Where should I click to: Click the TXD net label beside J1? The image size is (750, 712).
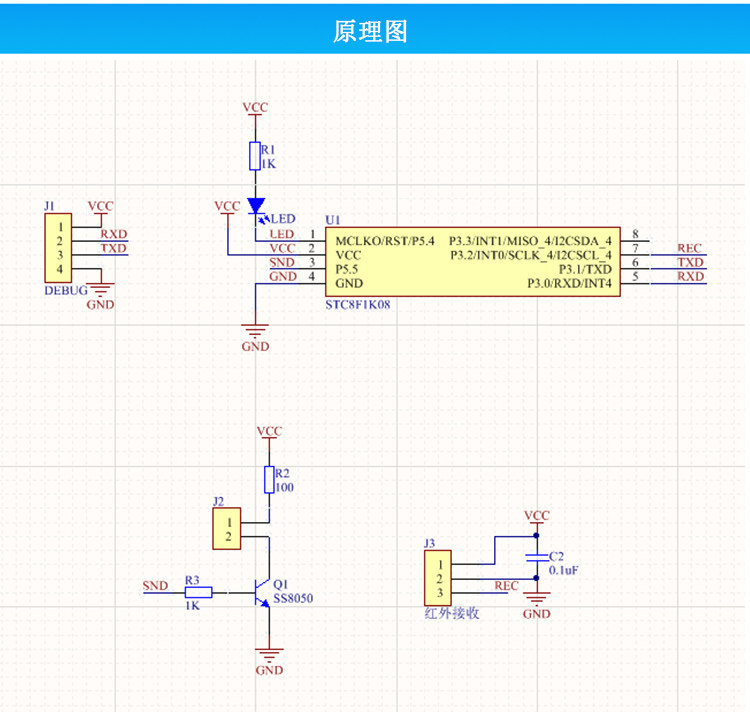[x=114, y=248]
